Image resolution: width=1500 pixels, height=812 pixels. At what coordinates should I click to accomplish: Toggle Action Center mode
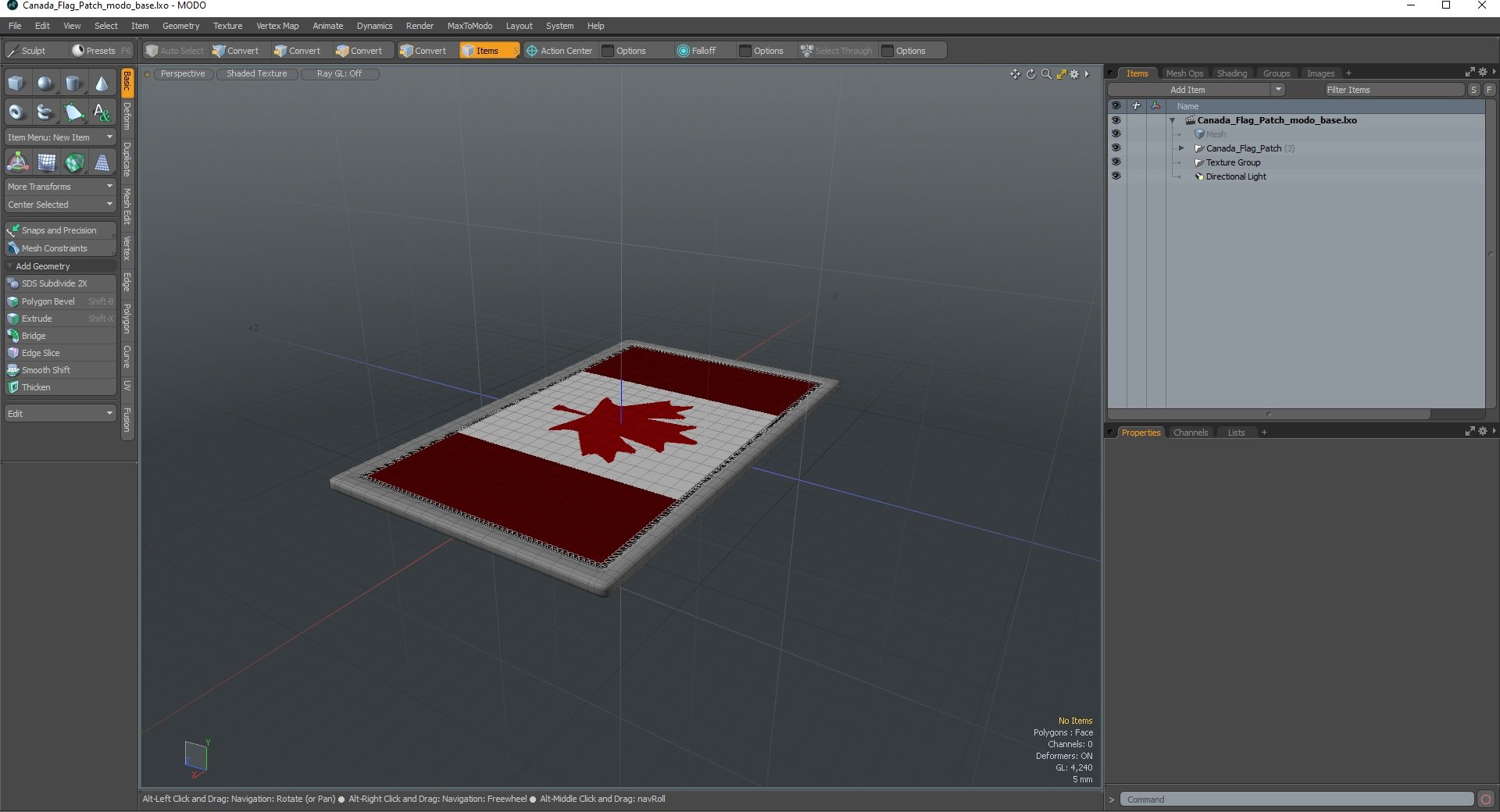[559, 51]
